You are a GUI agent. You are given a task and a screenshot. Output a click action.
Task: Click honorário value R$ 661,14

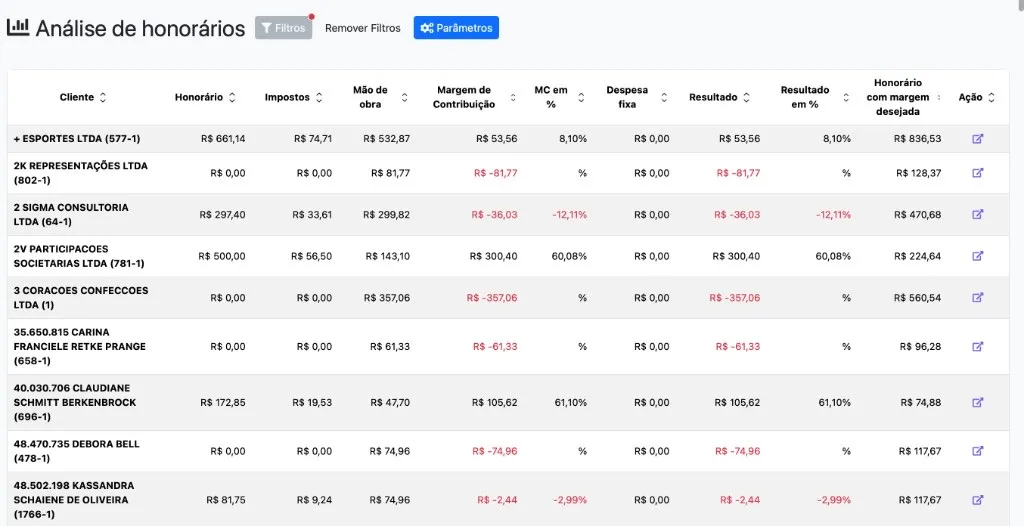coord(223,139)
